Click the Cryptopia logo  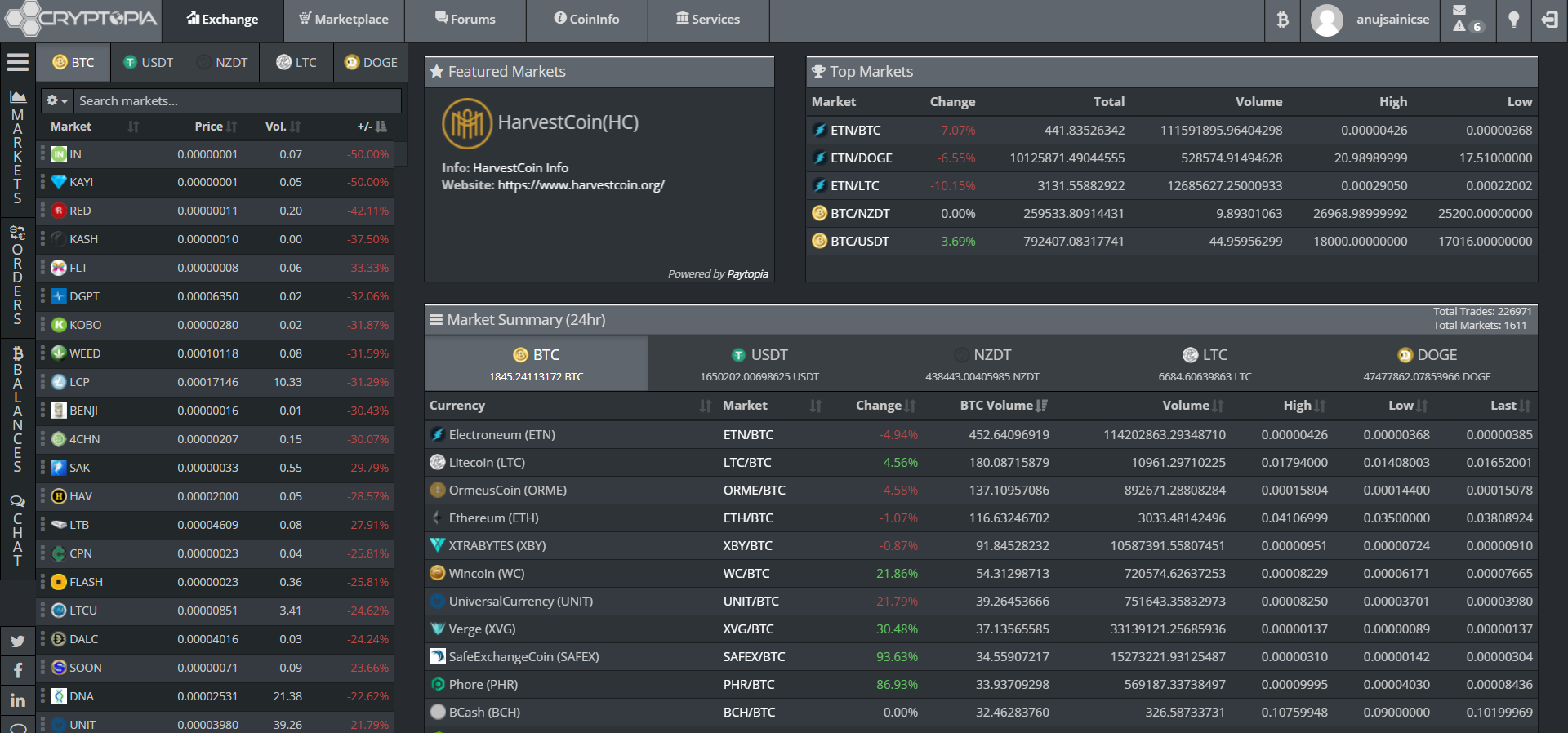[x=80, y=19]
